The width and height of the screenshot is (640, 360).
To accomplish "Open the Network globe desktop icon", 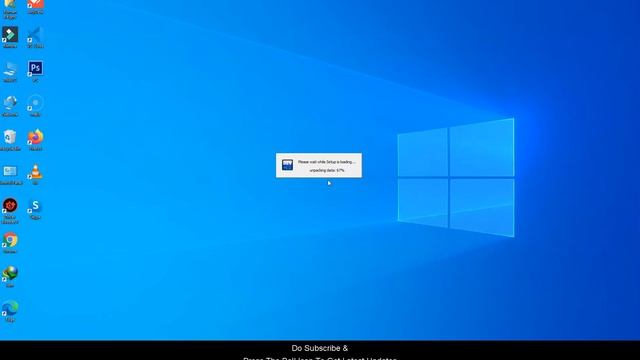I will click(10, 103).
